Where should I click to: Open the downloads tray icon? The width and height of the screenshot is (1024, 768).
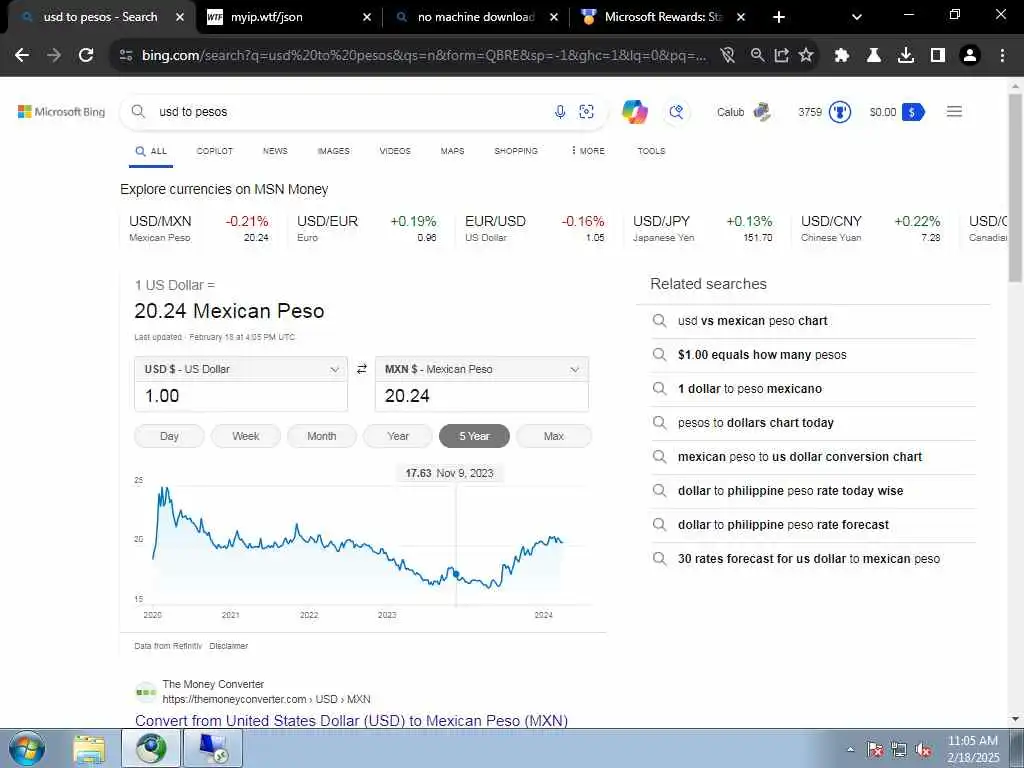pyautogui.click(x=906, y=56)
